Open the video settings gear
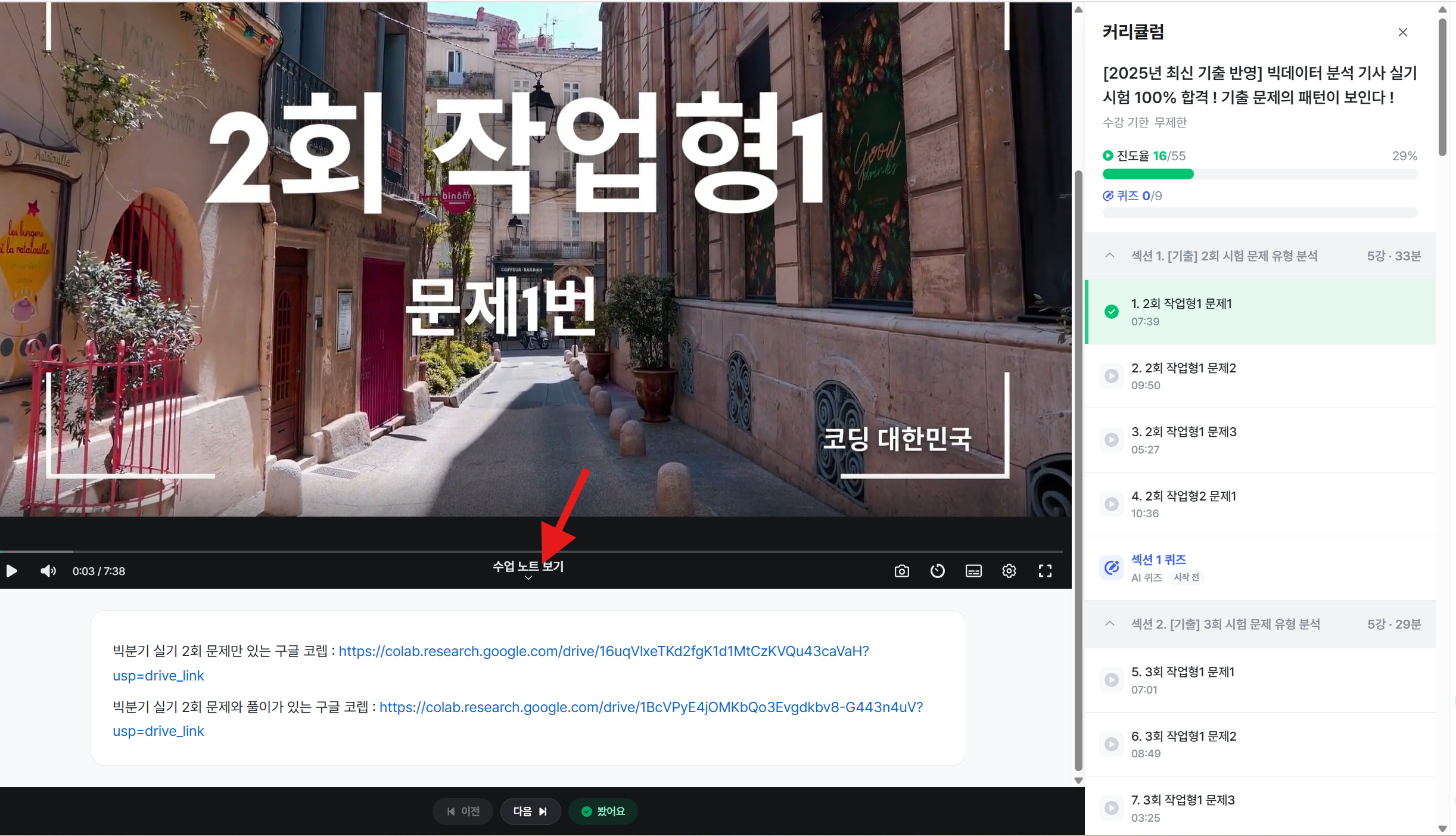 tap(1009, 570)
